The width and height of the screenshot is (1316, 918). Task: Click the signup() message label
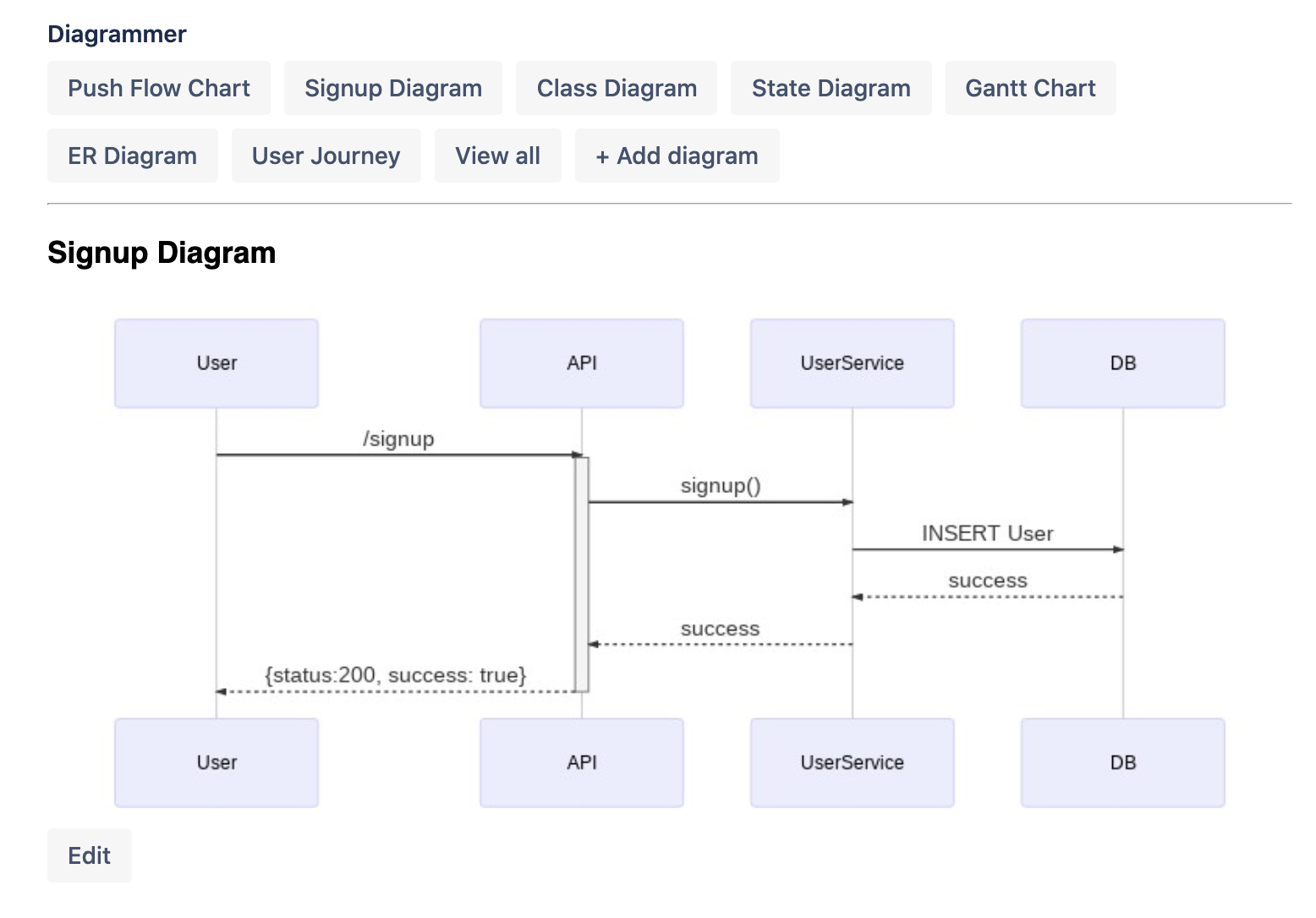(721, 486)
